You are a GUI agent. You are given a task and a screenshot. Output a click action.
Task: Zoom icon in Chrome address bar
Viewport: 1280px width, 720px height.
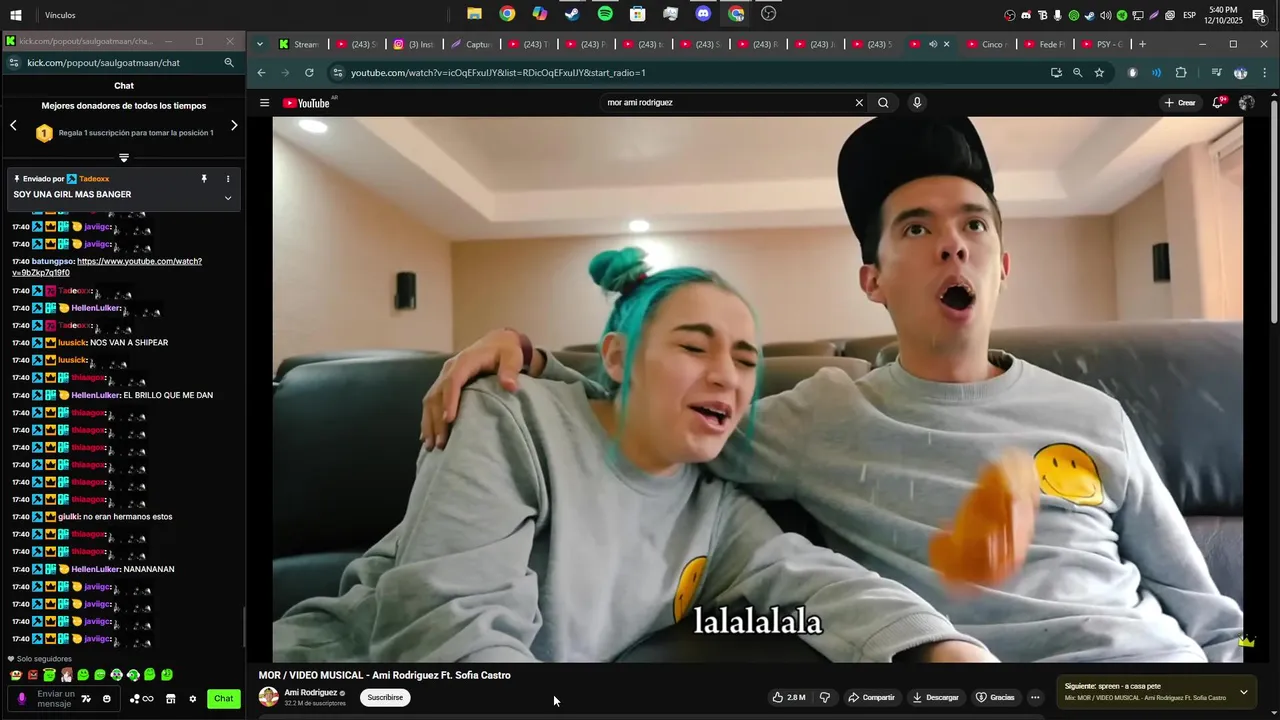(1077, 73)
